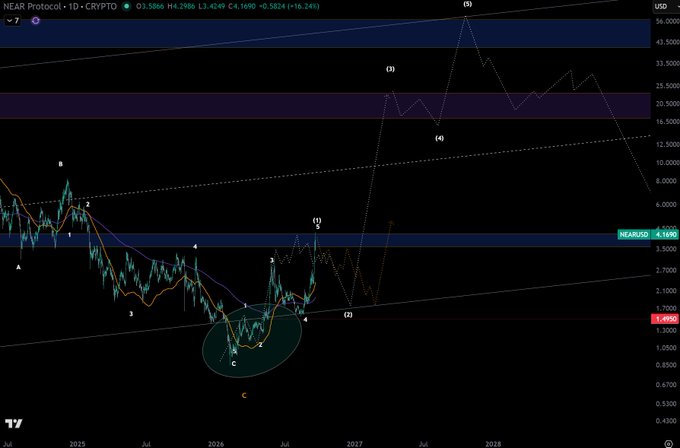Image resolution: width=680 pixels, height=448 pixels.
Task: Expand the collapsed indicators legend showing 7
Action: click(x=13, y=20)
